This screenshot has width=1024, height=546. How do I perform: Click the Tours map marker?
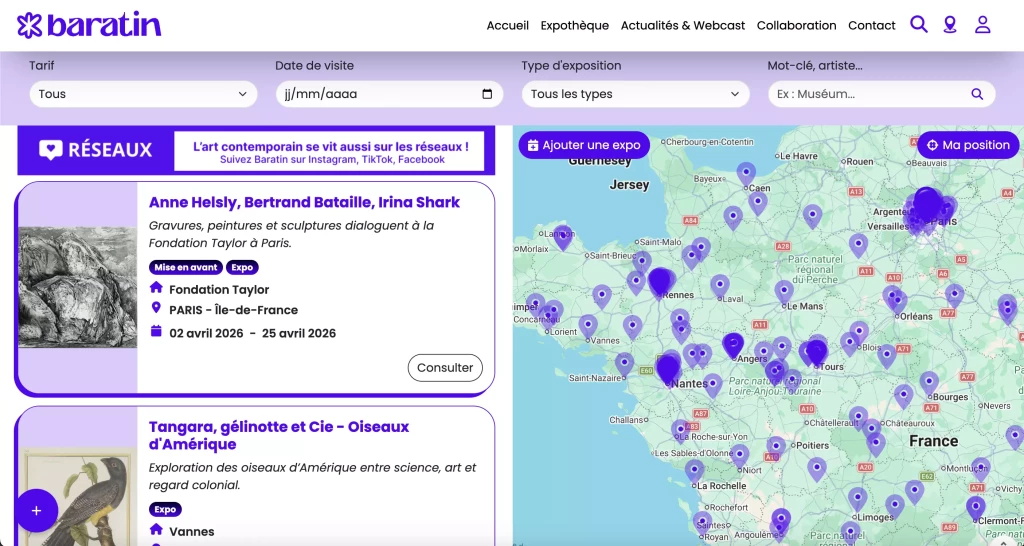tap(816, 351)
